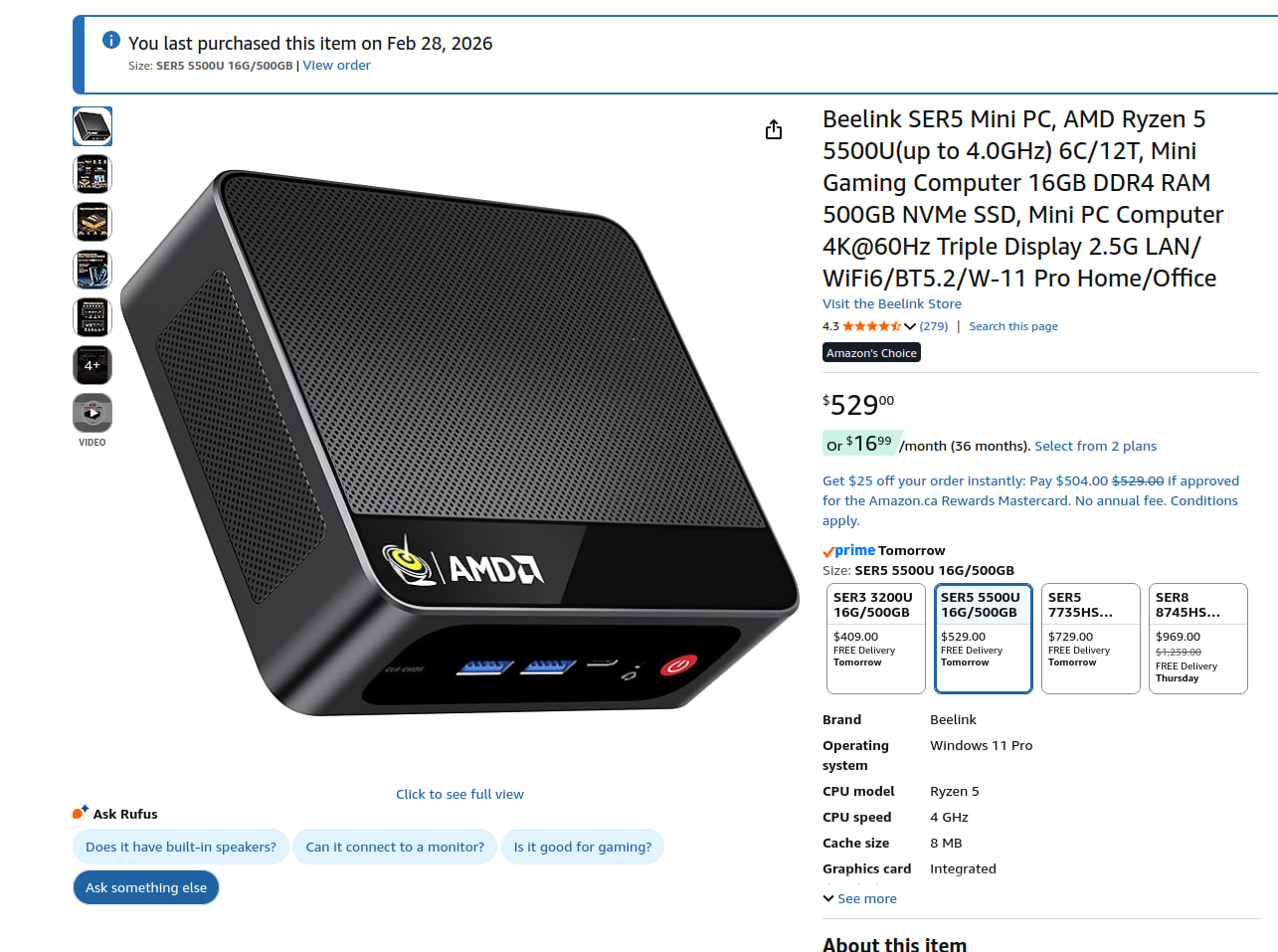Click the Rufus icon beside Ask Rufus
Image resolution: width=1278 pixels, height=952 pixels.
click(x=81, y=813)
